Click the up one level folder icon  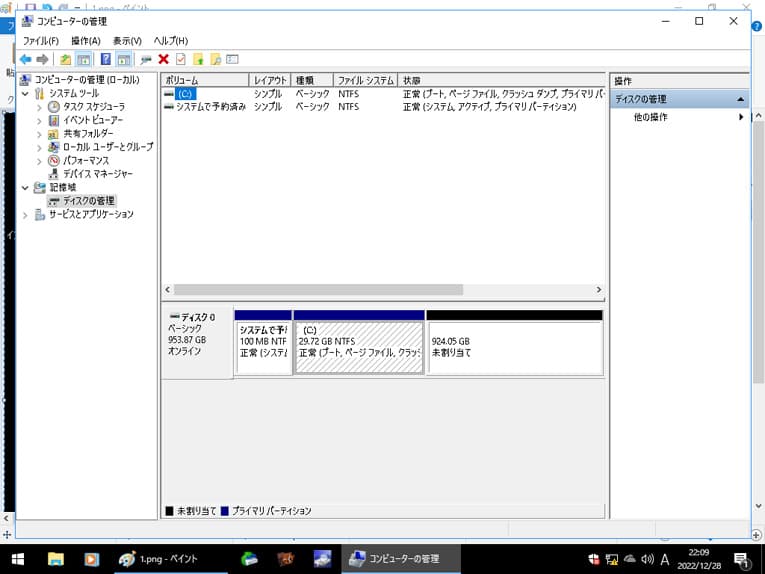pos(66,59)
